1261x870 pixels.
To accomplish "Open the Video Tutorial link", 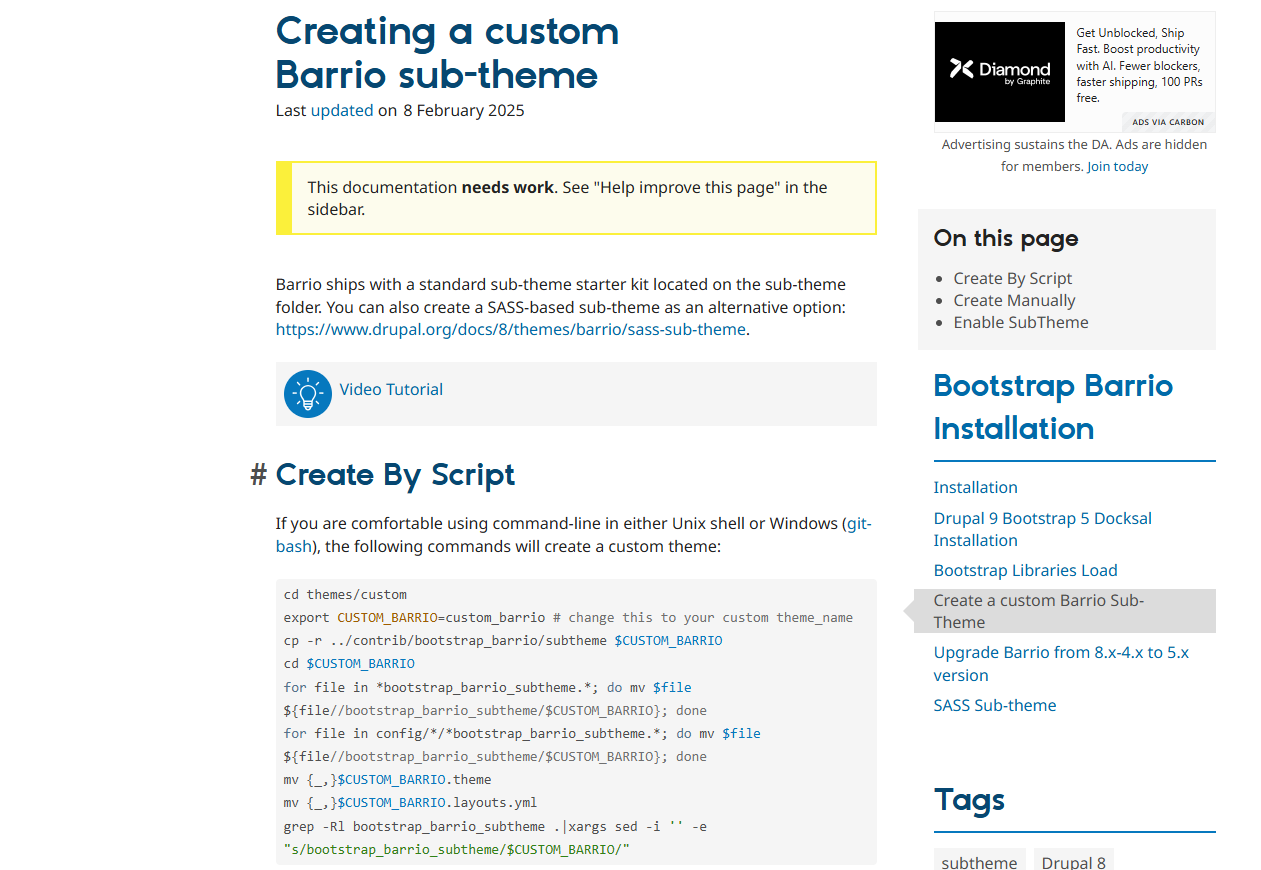I will tap(391, 390).
